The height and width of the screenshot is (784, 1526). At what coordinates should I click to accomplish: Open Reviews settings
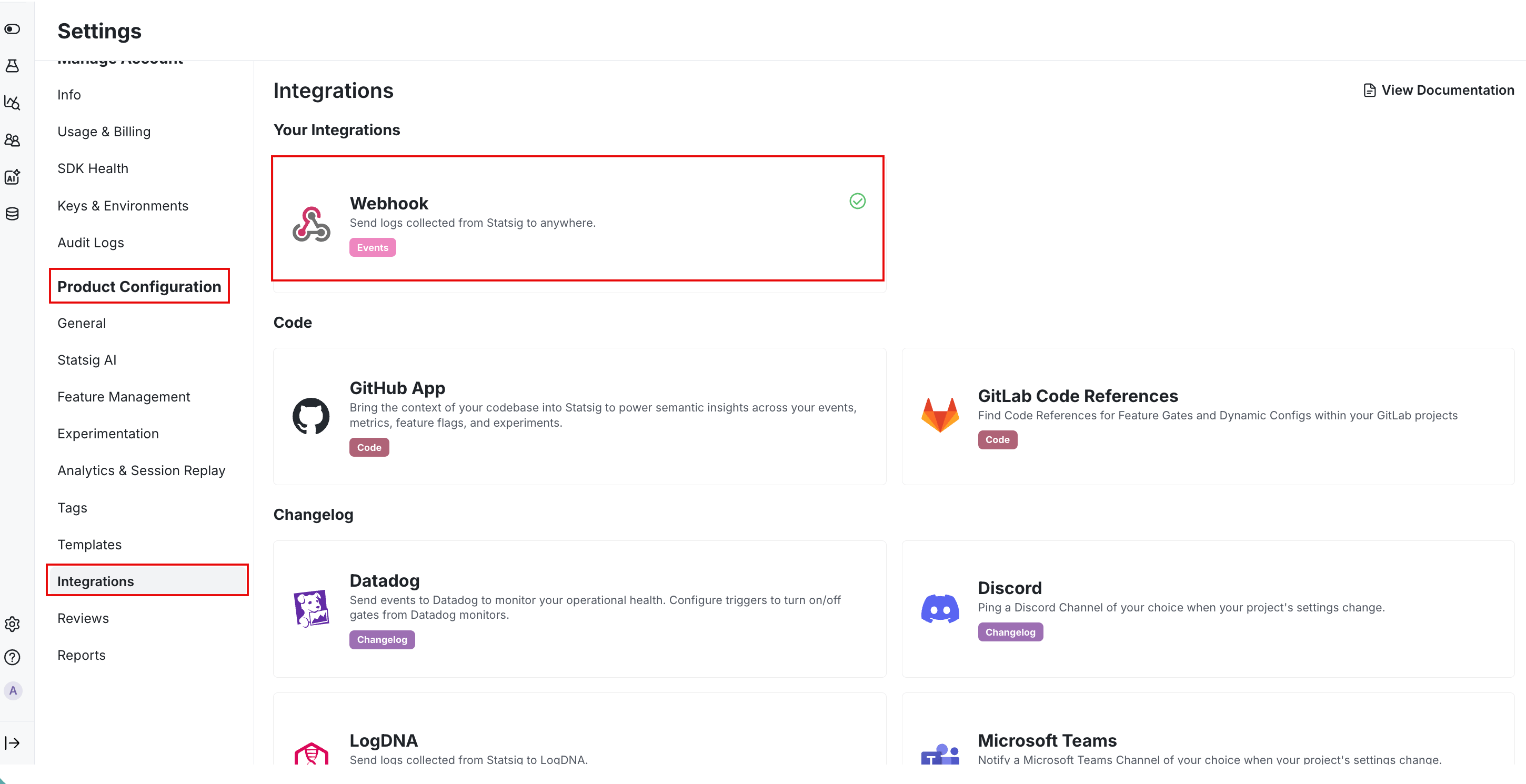tap(83, 618)
